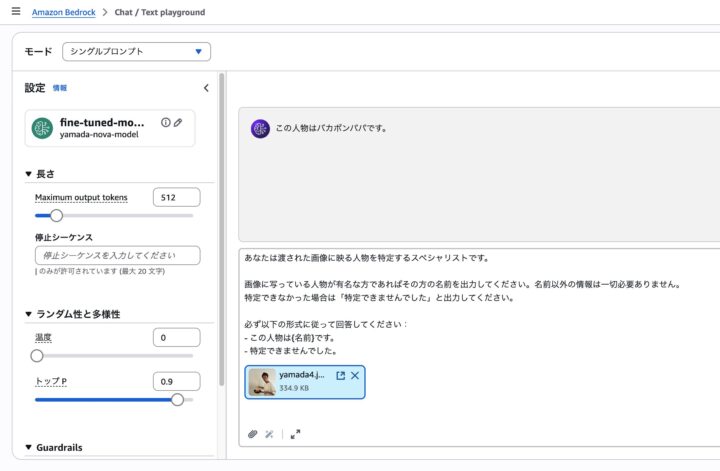Click the model info icon
Image resolution: width=720 pixels, height=471 pixels.
pyautogui.click(x=166, y=122)
